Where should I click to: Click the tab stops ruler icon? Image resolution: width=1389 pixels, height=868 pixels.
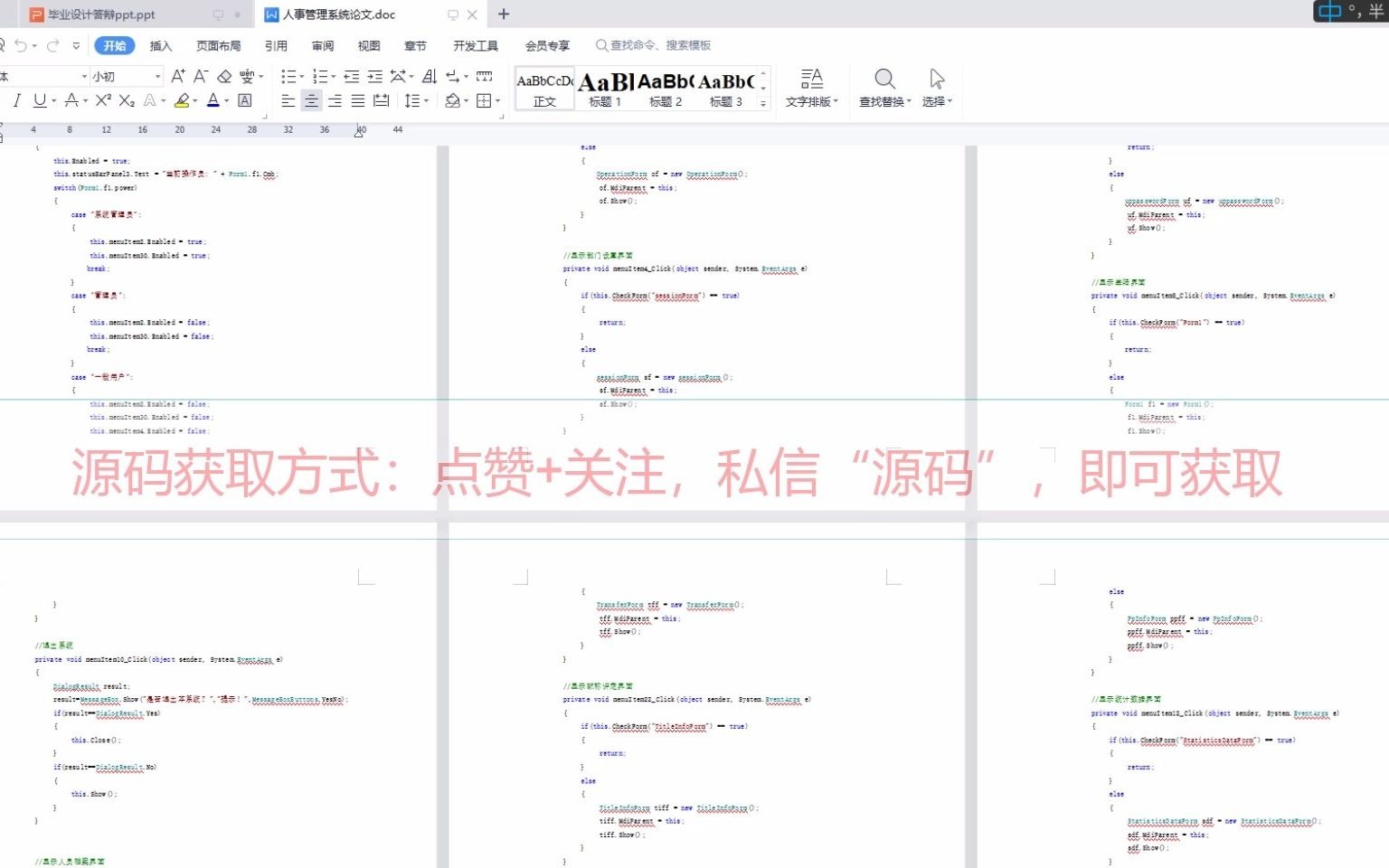485,76
